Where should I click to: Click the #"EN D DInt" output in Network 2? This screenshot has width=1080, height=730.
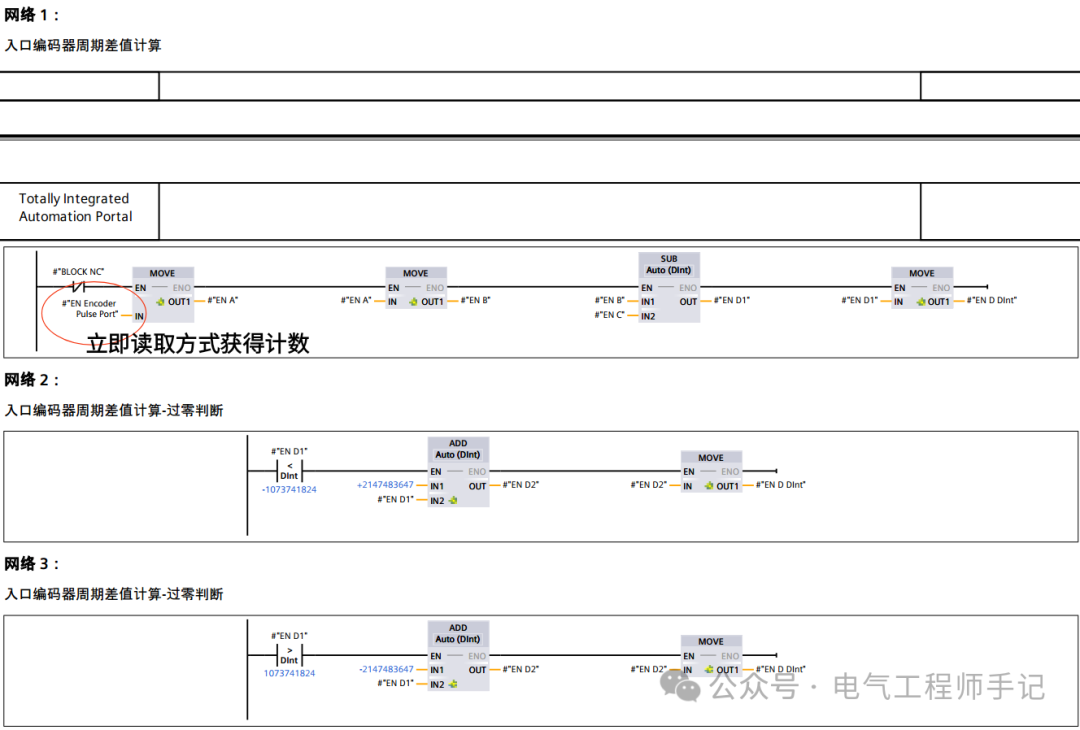[781, 485]
